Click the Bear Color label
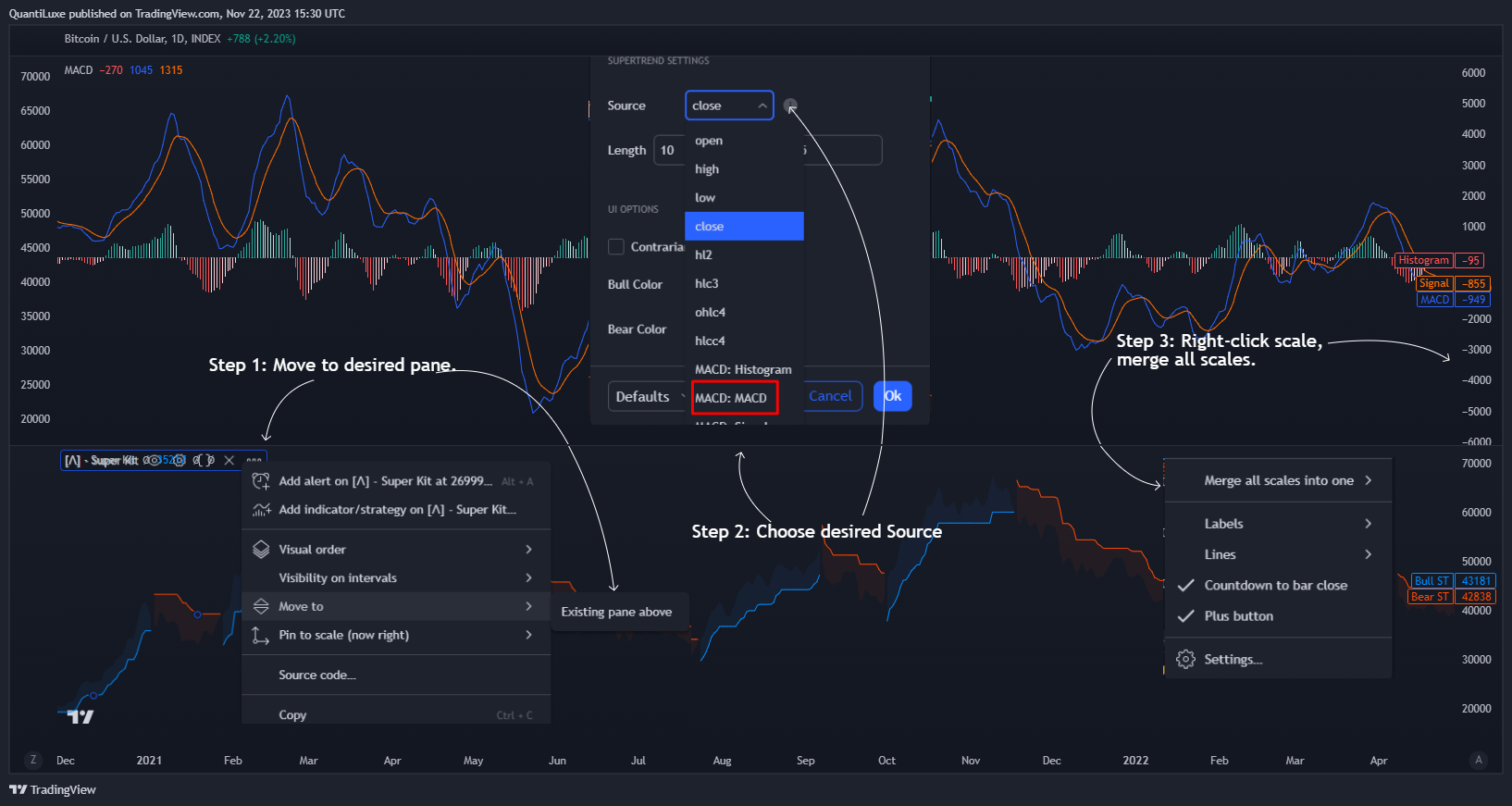Image resolution: width=1512 pixels, height=806 pixels. (x=637, y=329)
